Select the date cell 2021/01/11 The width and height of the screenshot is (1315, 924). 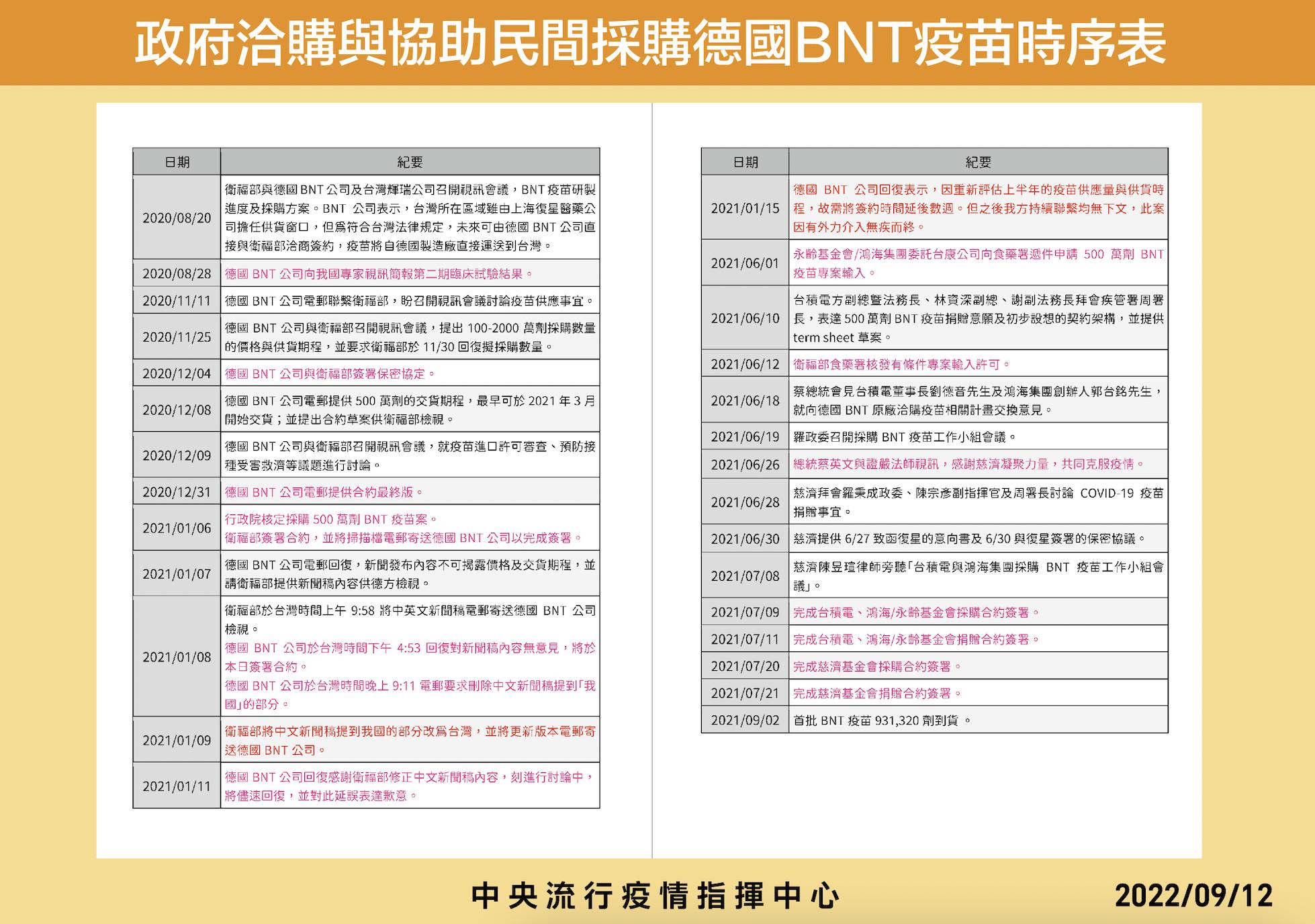[177, 785]
